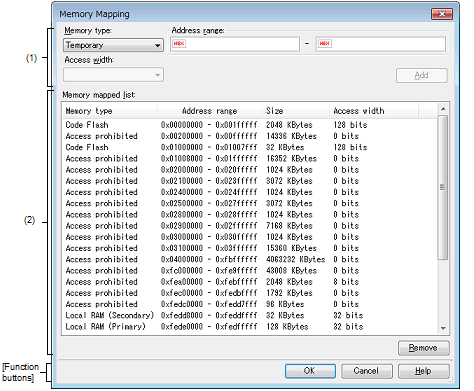Click the end address range input field
This screenshot has width=474, height=391.
(381, 44)
